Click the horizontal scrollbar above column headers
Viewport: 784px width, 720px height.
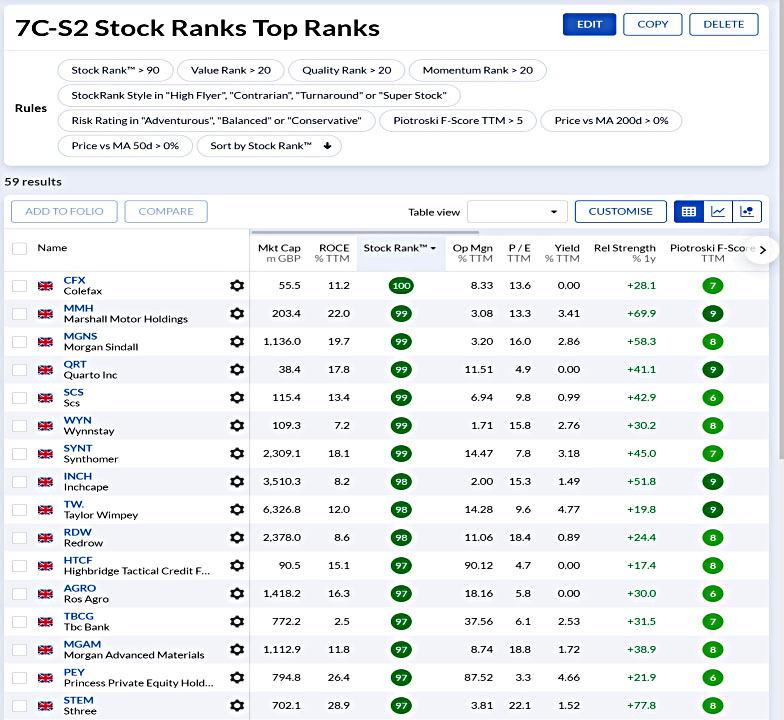(x=365, y=232)
